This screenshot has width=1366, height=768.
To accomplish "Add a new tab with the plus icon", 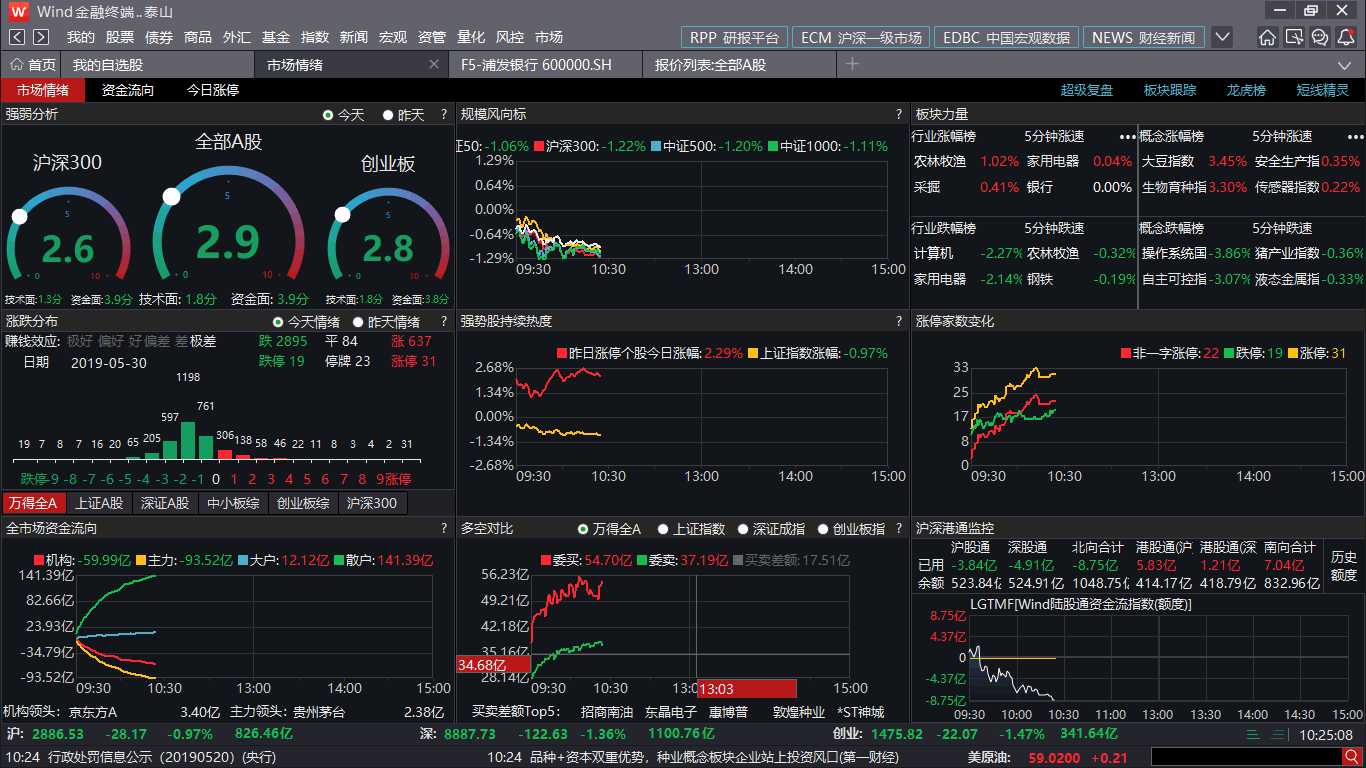I will [x=852, y=64].
